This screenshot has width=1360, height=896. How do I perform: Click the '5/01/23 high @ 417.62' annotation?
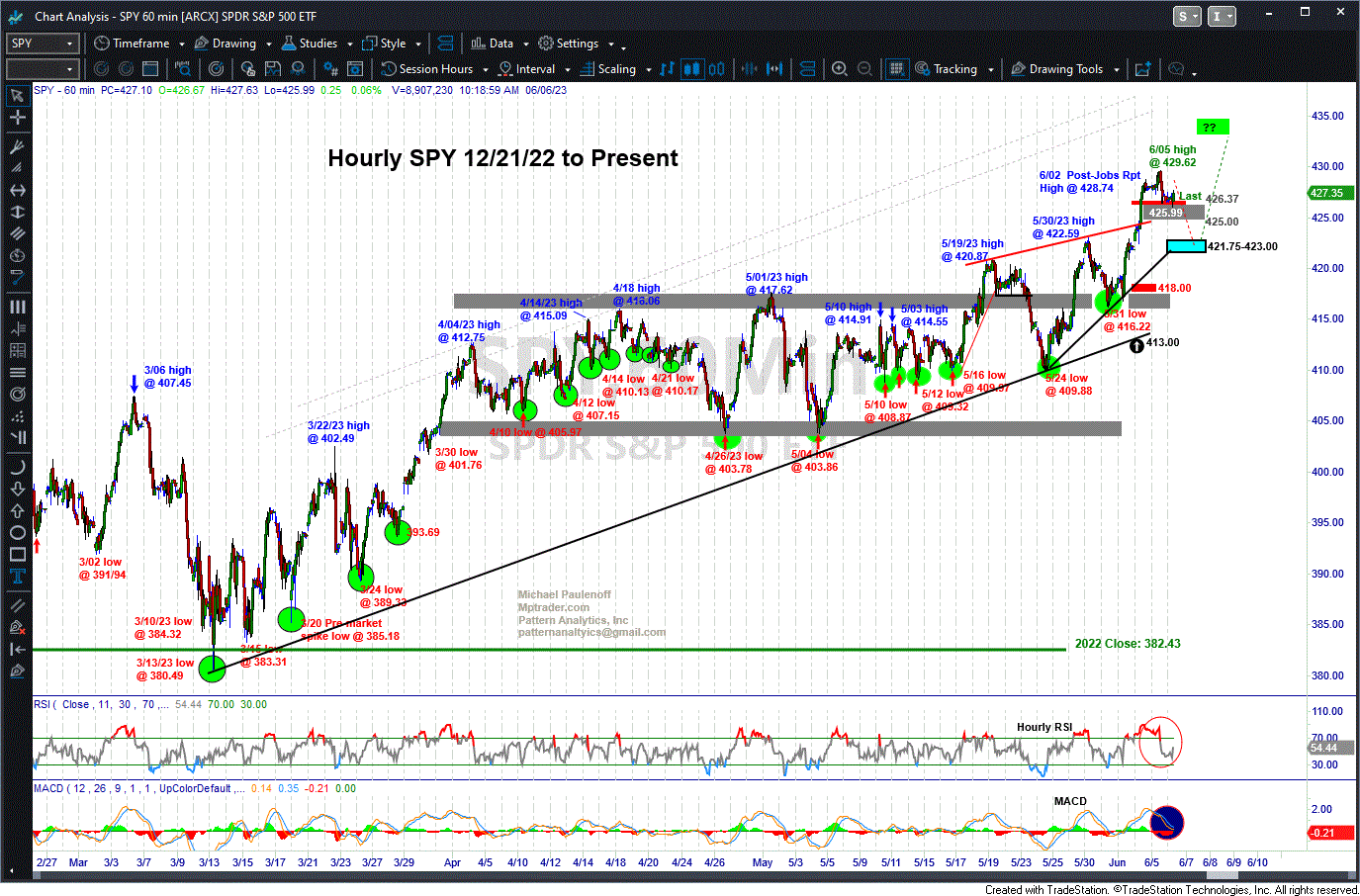tap(776, 284)
